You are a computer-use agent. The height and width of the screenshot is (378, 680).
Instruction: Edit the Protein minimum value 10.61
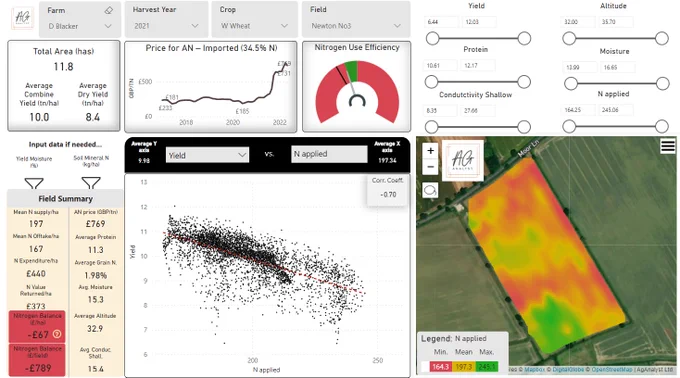[440, 65]
